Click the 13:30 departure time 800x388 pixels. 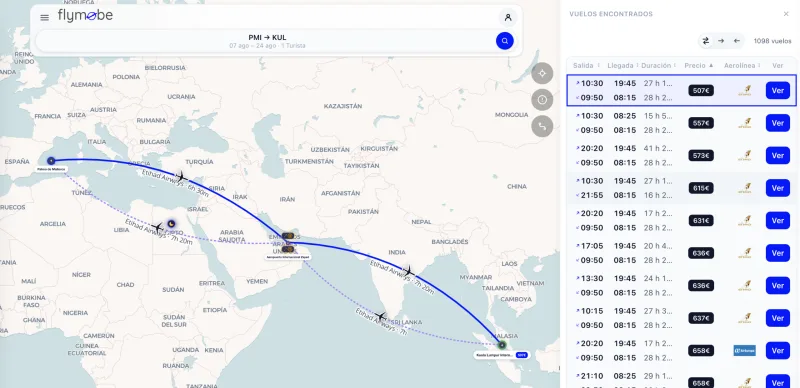pyautogui.click(x=592, y=279)
